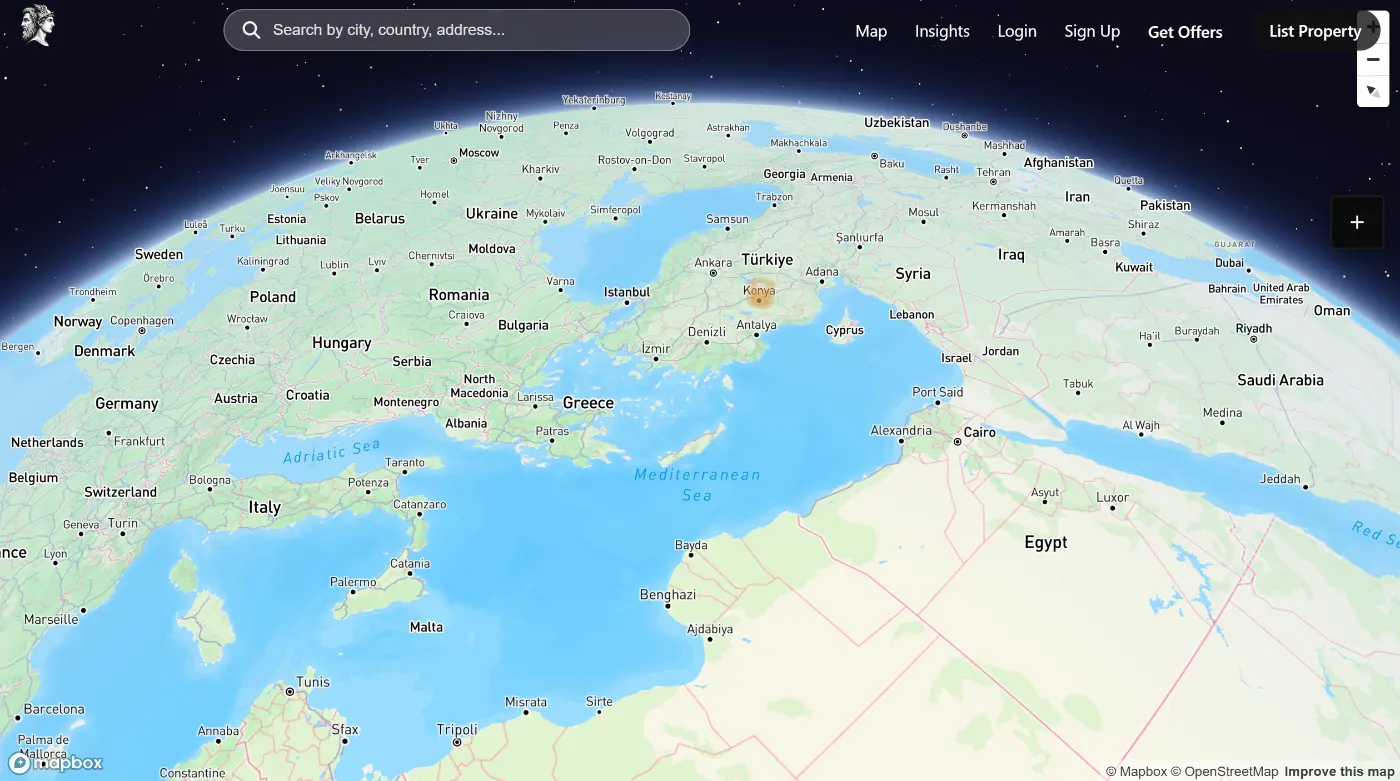This screenshot has width=1400, height=781.
Task: Click the Ankara city label
Action: (713, 264)
